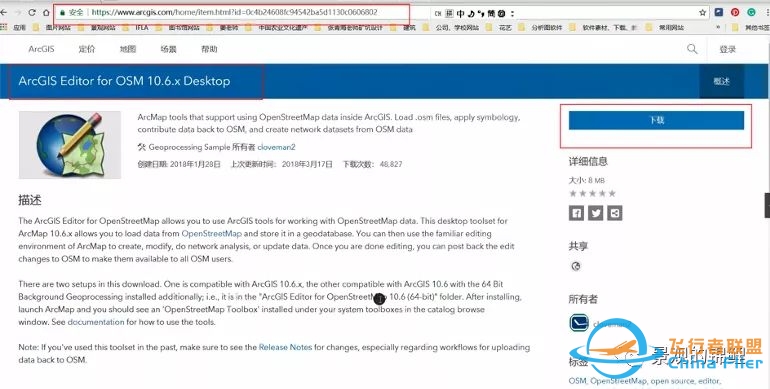Click the 描述 description heading

(x=29, y=200)
